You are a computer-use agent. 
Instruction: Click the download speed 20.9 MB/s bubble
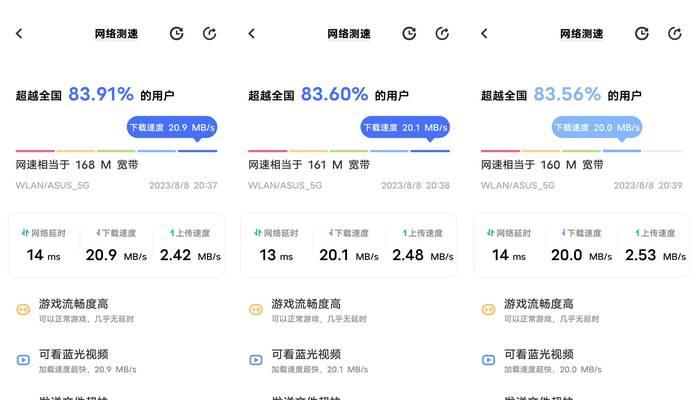click(x=172, y=129)
